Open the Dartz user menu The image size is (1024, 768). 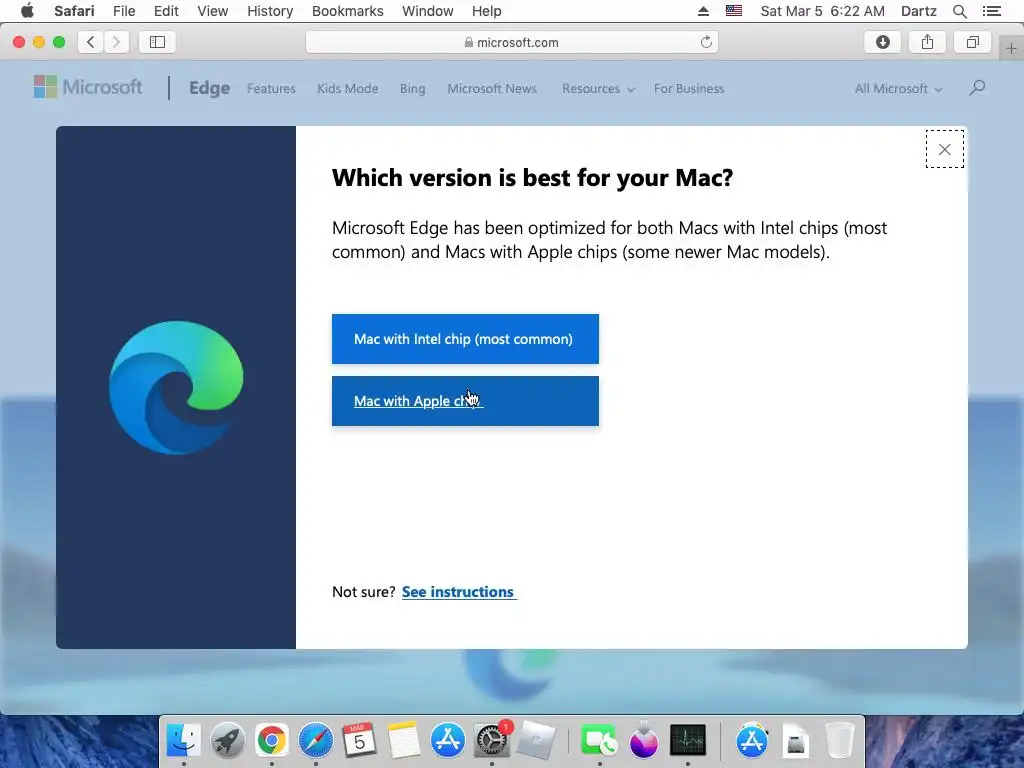(918, 11)
